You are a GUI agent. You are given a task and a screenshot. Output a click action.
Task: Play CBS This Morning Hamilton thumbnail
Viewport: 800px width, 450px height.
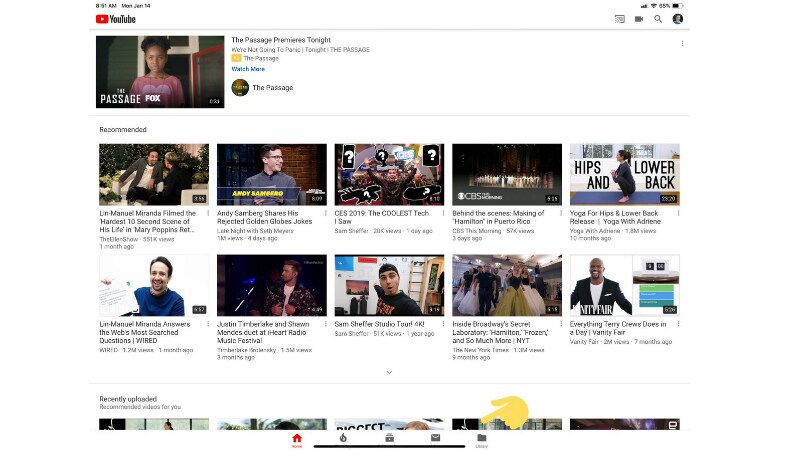507,174
